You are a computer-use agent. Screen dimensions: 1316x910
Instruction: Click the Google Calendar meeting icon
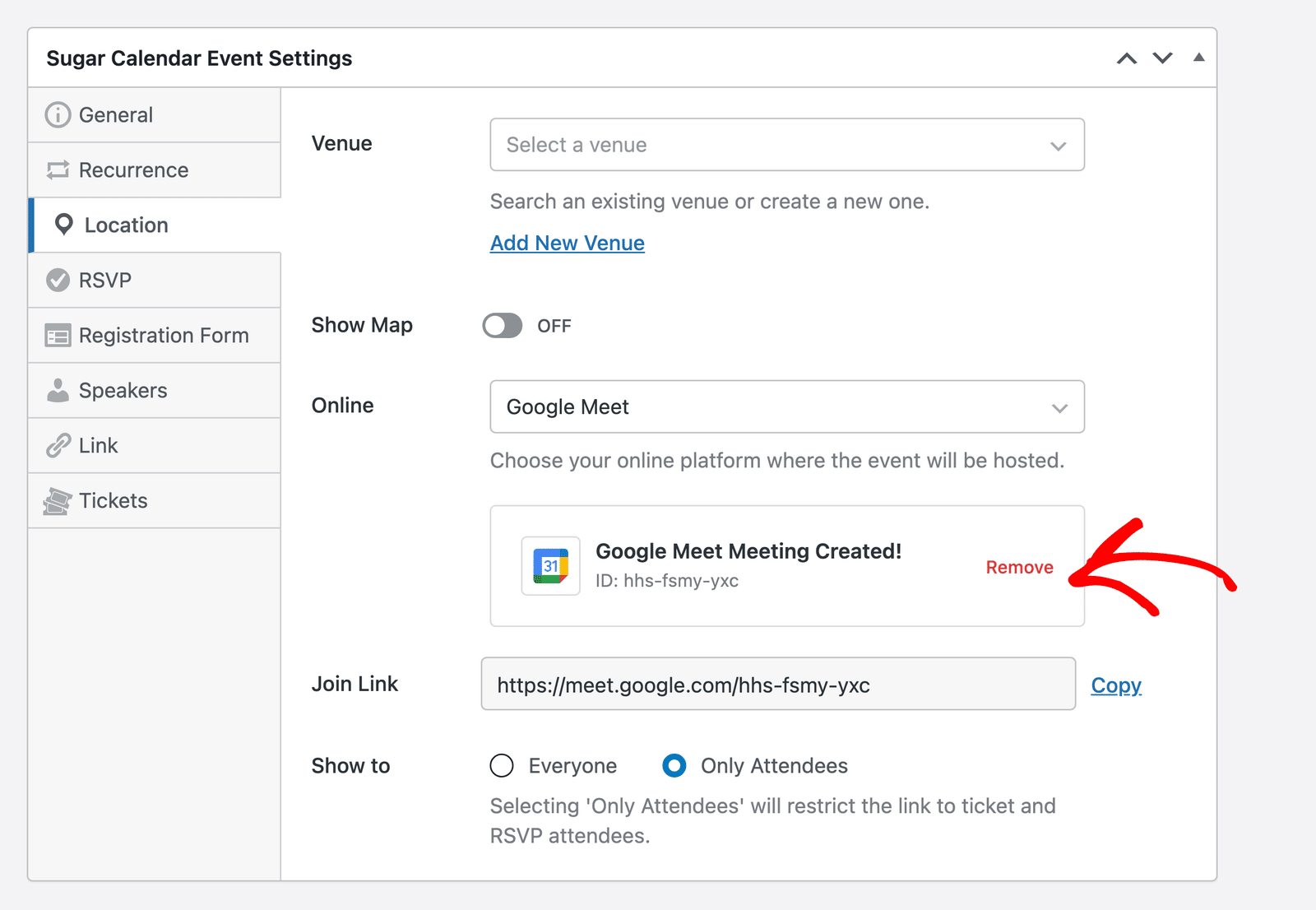point(550,566)
